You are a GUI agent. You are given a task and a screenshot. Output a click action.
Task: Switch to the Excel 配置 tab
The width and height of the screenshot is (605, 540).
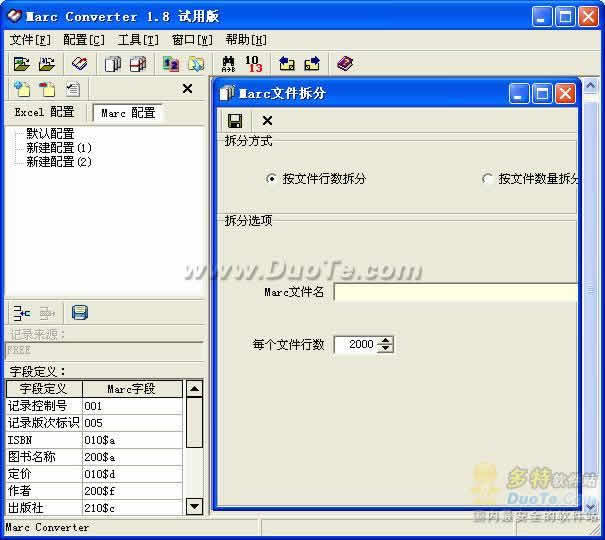coord(44,113)
